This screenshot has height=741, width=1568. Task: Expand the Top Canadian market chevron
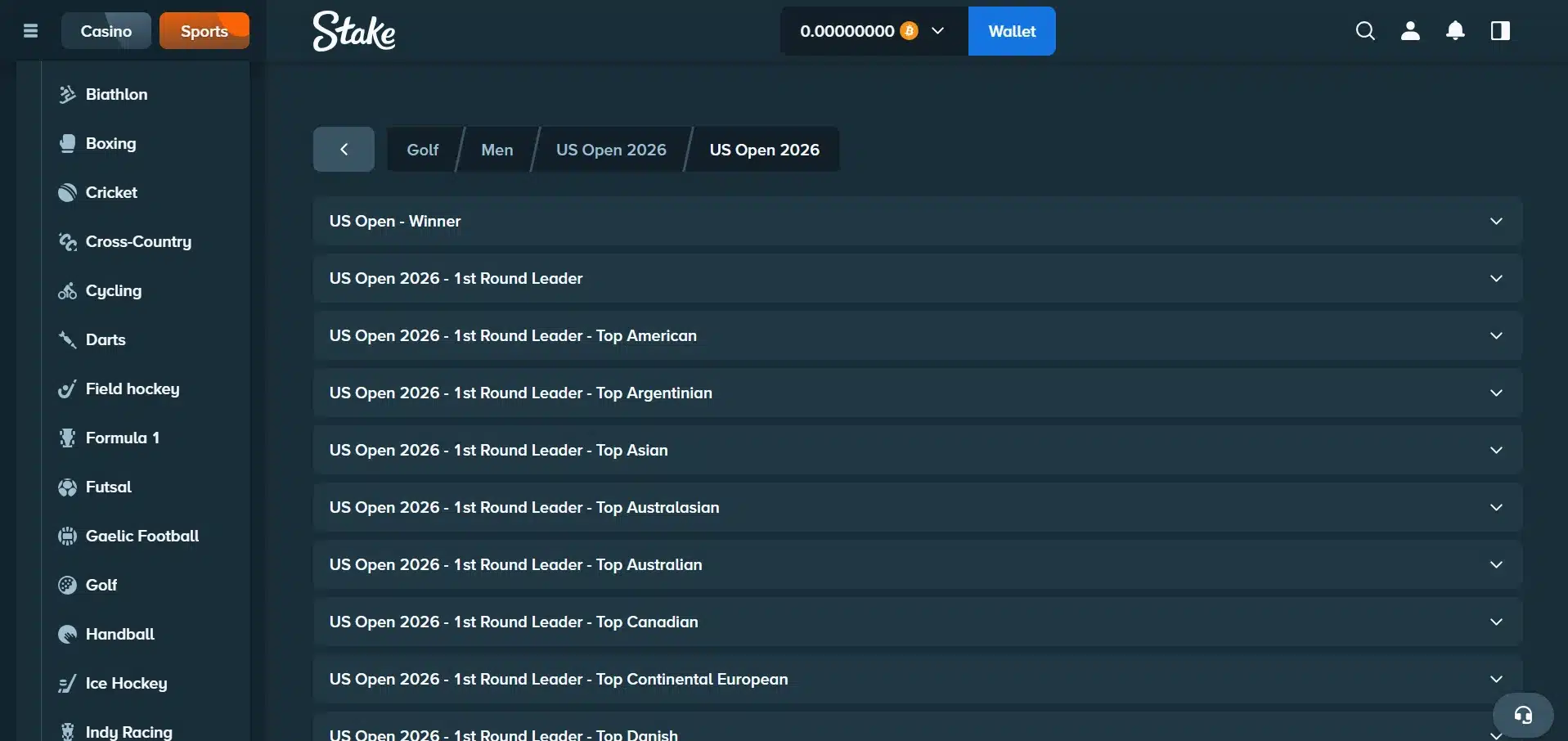coord(1496,622)
